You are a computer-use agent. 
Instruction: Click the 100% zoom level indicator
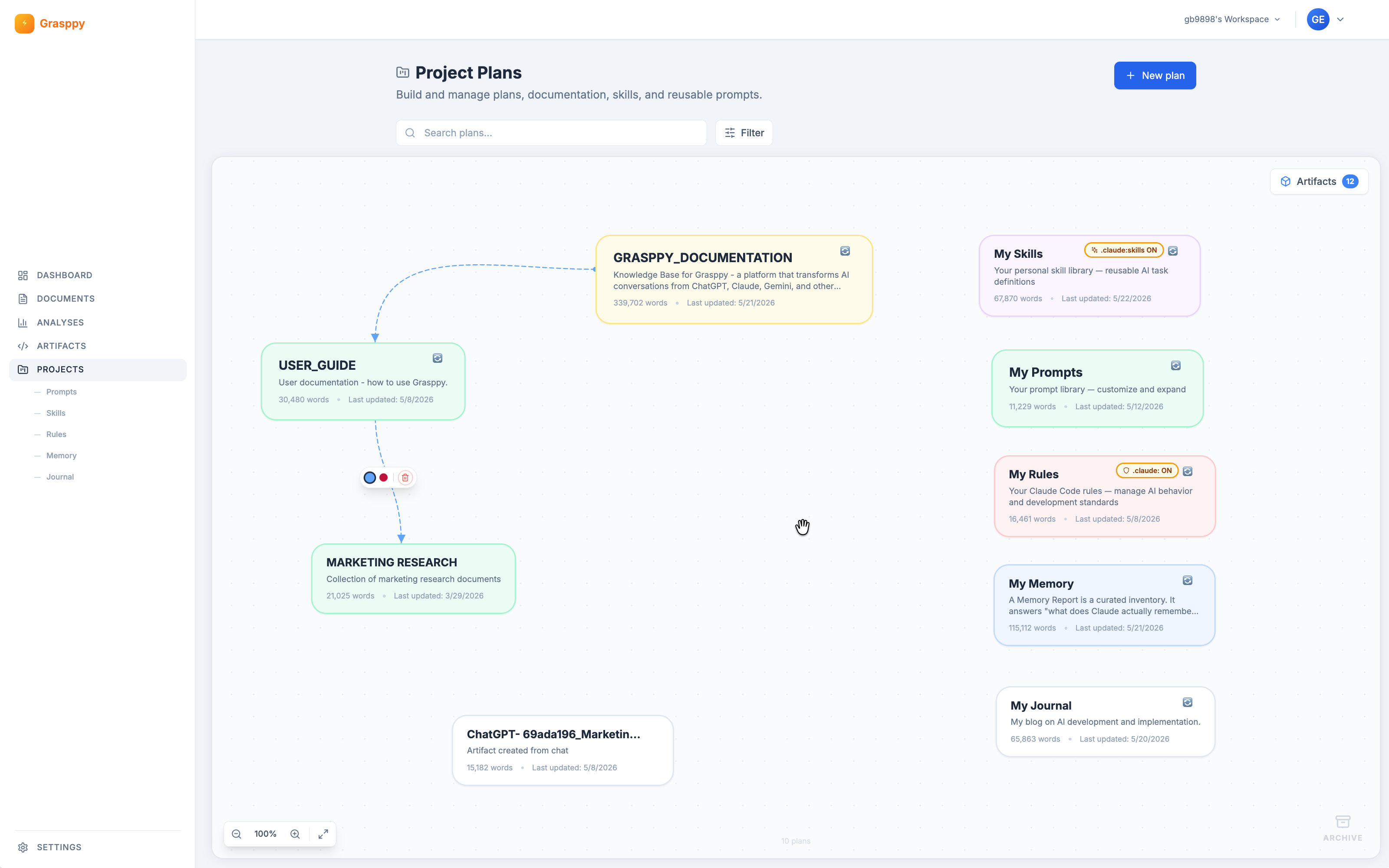pyautogui.click(x=265, y=834)
